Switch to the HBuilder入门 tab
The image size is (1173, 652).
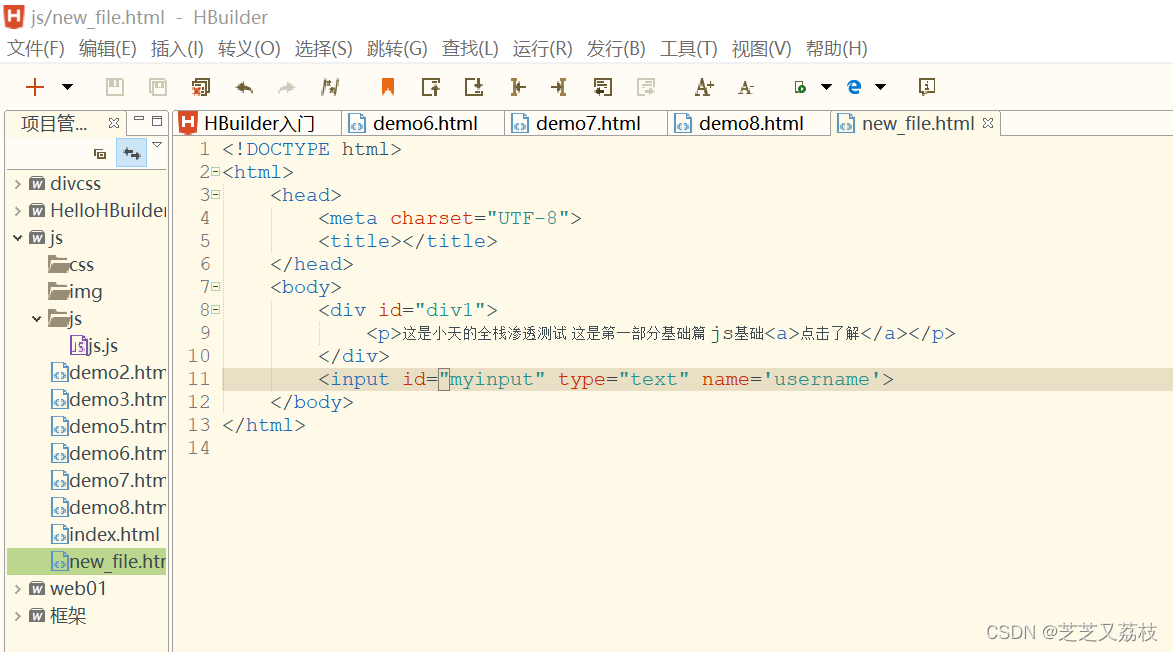258,123
